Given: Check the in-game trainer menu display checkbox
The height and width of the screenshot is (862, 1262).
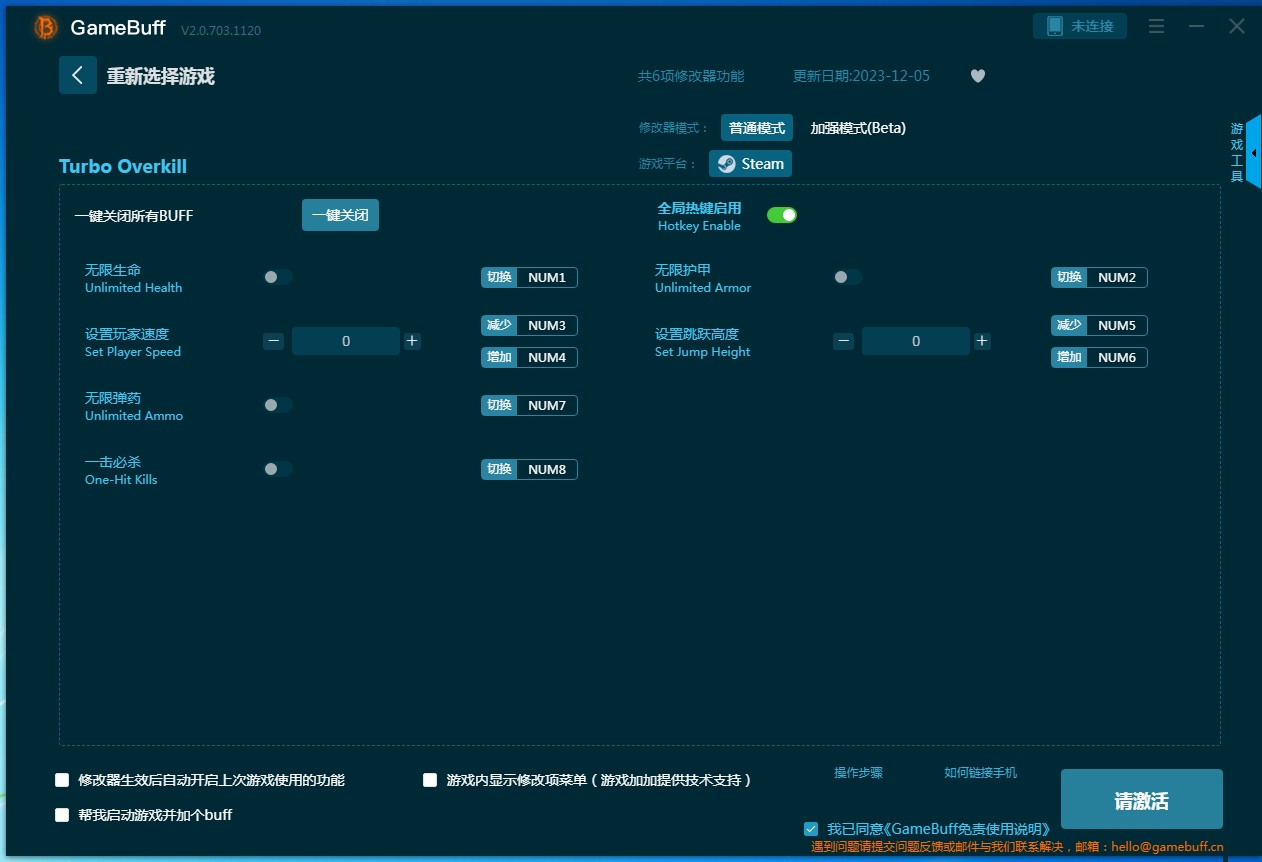Looking at the screenshot, I should coord(430,780).
